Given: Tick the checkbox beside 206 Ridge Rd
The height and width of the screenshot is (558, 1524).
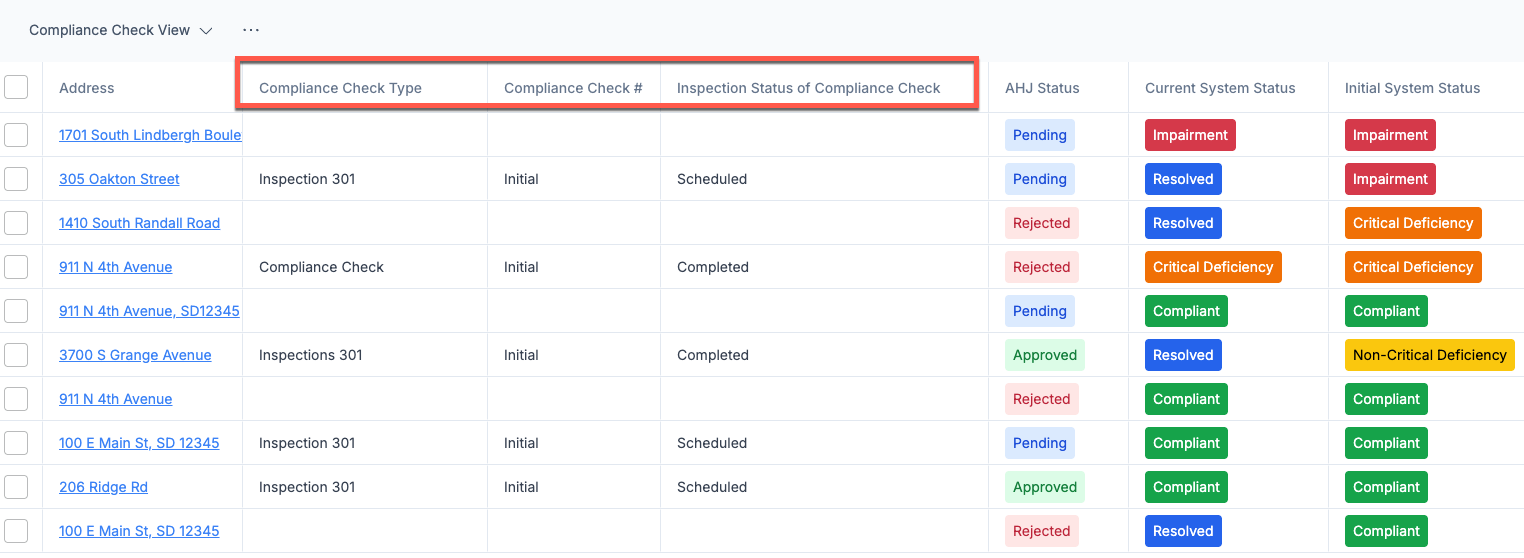Looking at the screenshot, I should [x=16, y=487].
